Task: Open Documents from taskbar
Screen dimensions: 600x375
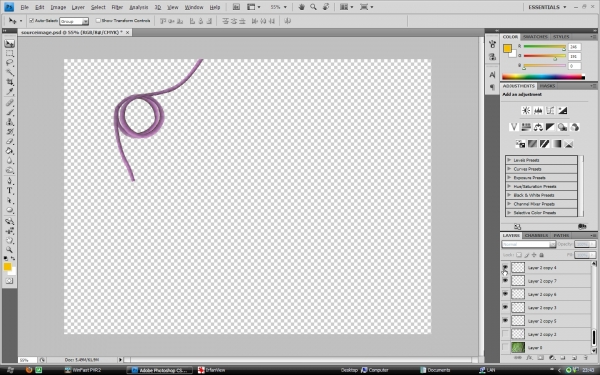Action: pos(435,370)
